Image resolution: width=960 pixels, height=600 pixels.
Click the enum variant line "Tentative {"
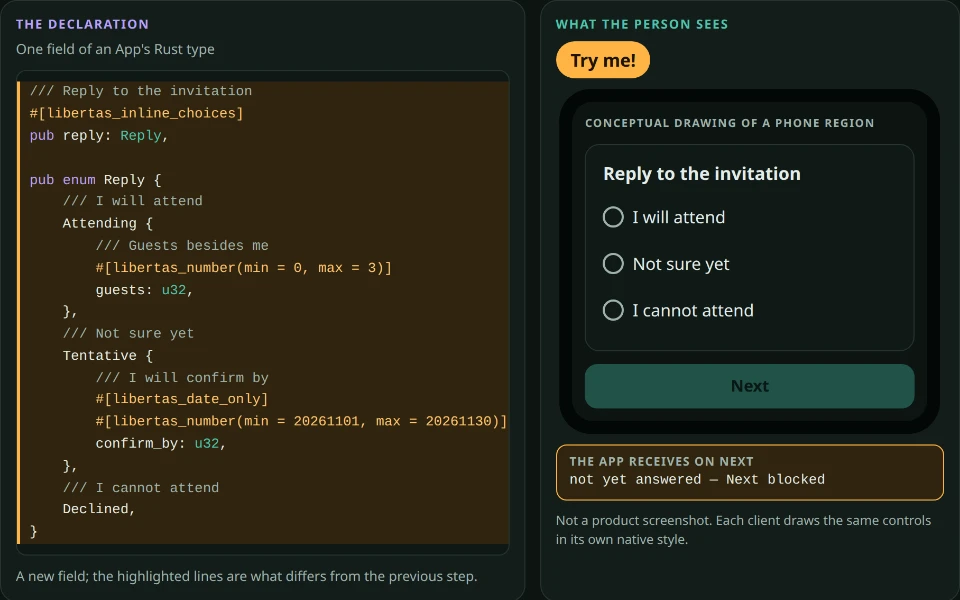coord(108,356)
